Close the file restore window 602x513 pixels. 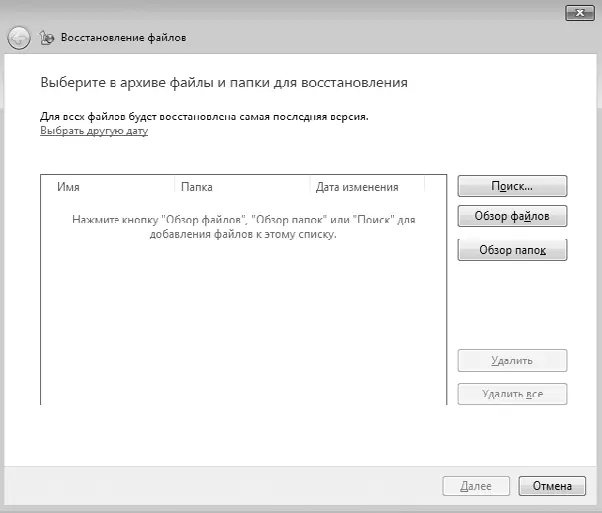tap(580, 13)
